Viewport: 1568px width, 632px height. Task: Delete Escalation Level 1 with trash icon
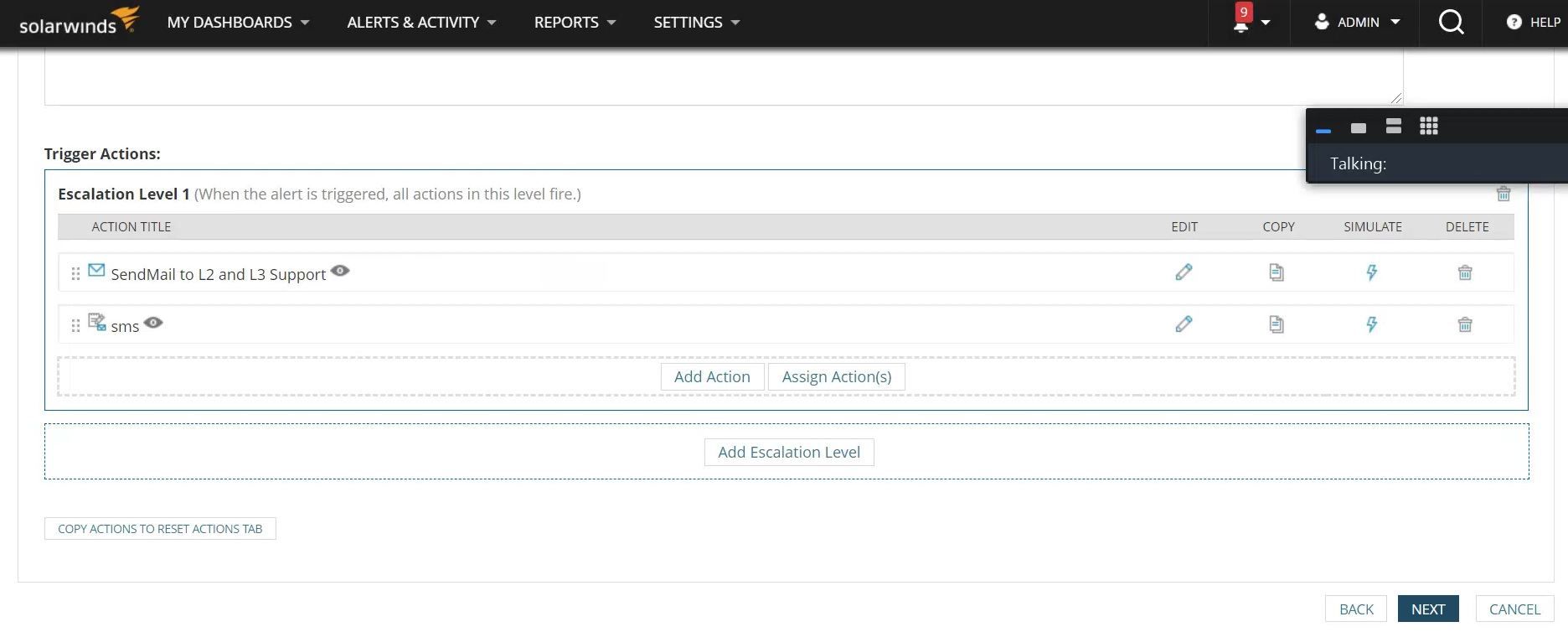(1504, 194)
